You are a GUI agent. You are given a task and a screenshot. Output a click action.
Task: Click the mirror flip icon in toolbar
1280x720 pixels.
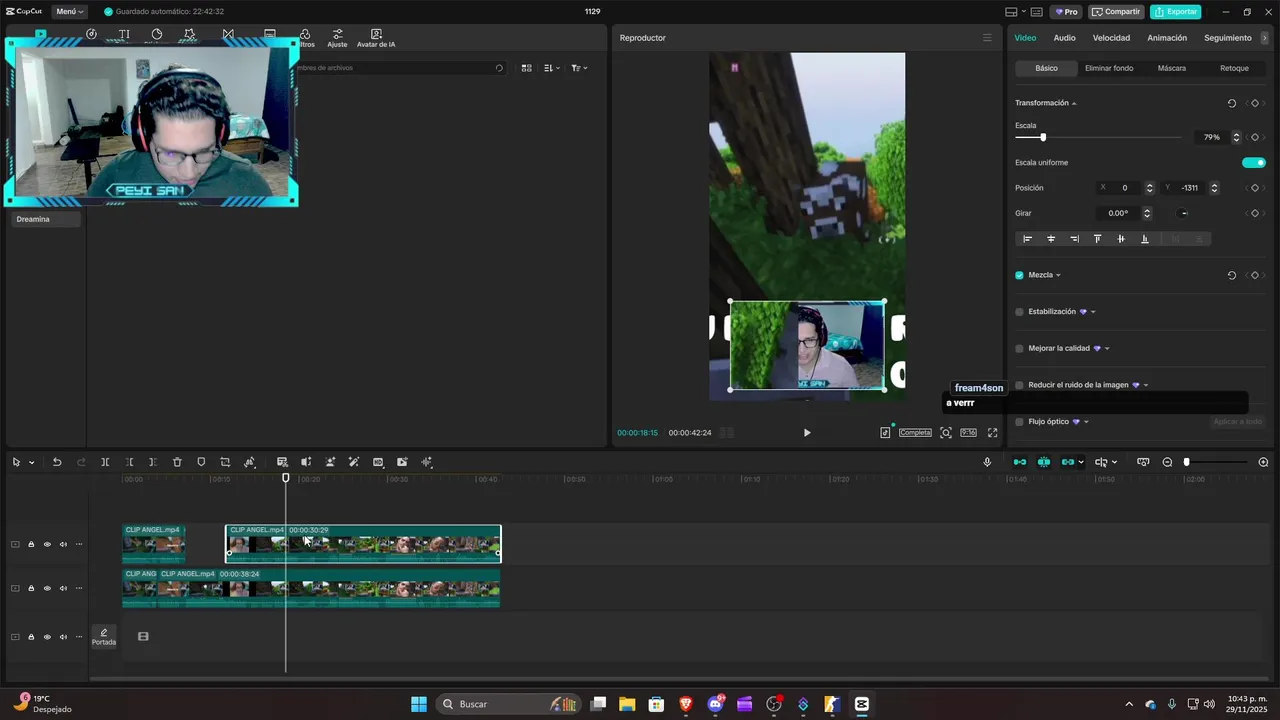click(x=306, y=462)
